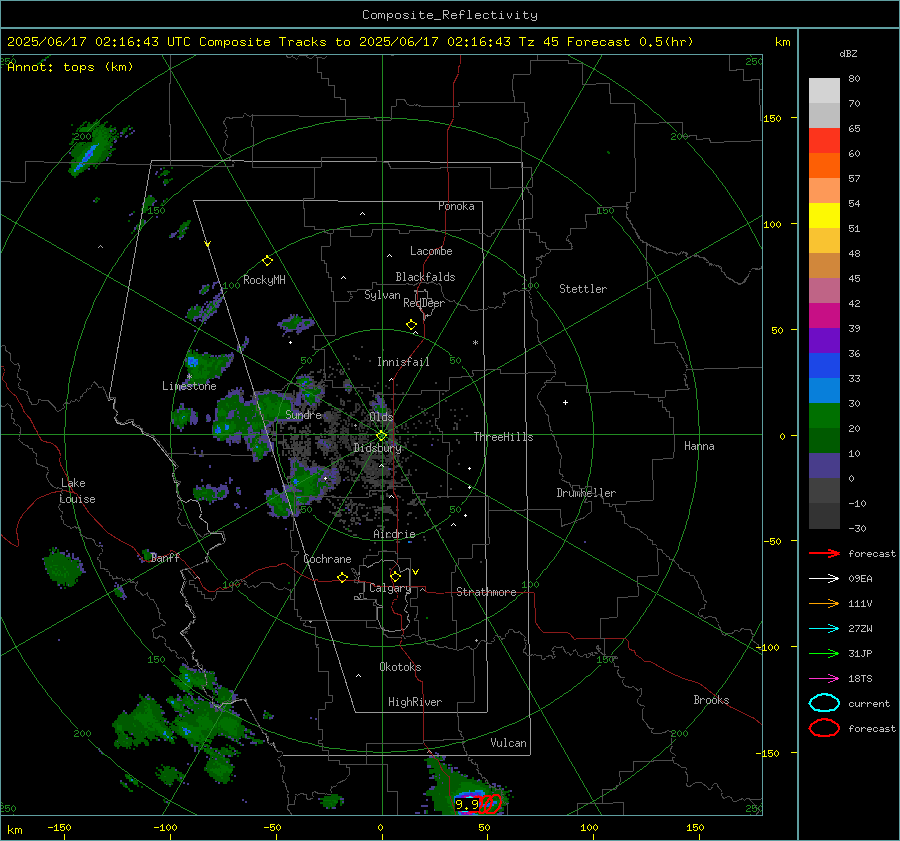Click the Brooks town label
This screenshot has height=841, width=900.
pyautogui.click(x=711, y=700)
